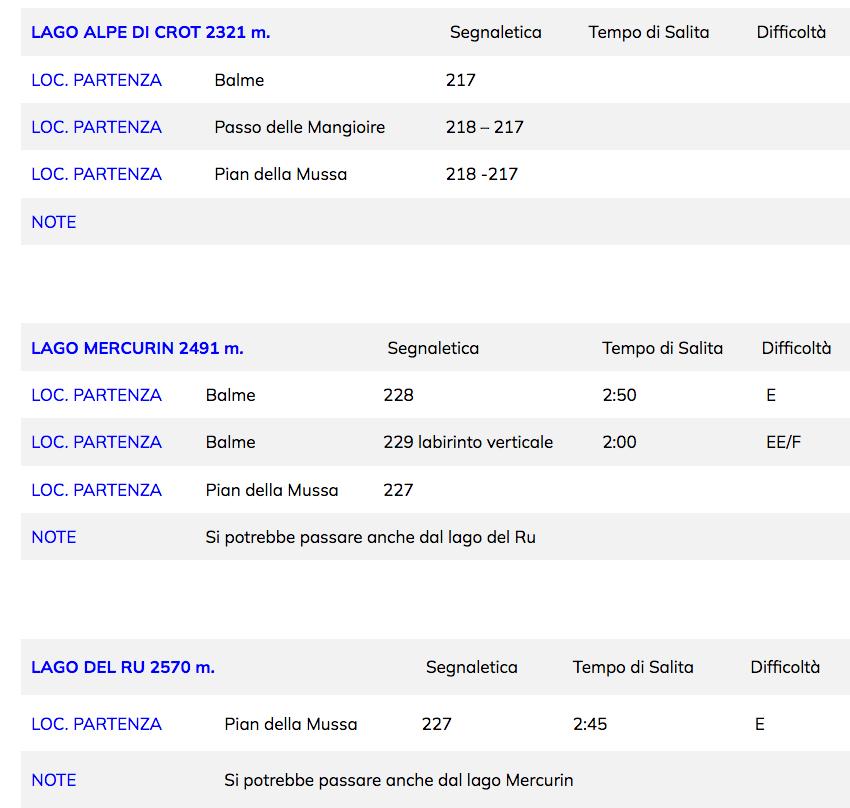This screenshot has width=850, height=808.
Task: Click the 'EE/F' difficulty value
Action: 783,442
